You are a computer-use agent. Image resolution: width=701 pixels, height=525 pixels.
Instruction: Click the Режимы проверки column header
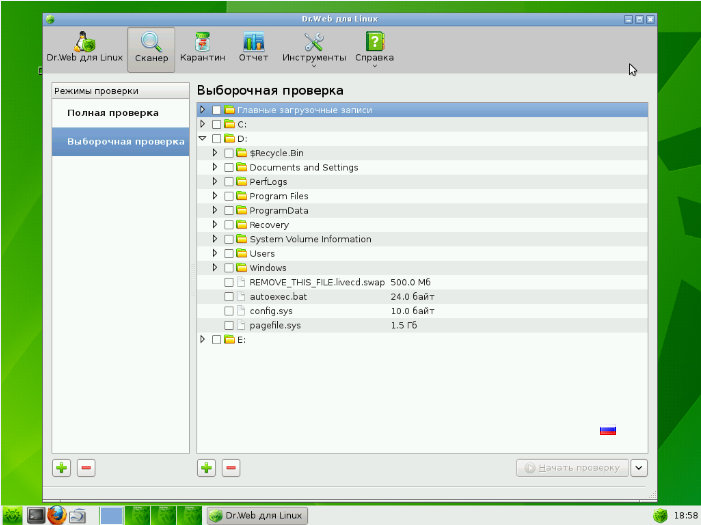pyautogui.click(x=121, y=91)
